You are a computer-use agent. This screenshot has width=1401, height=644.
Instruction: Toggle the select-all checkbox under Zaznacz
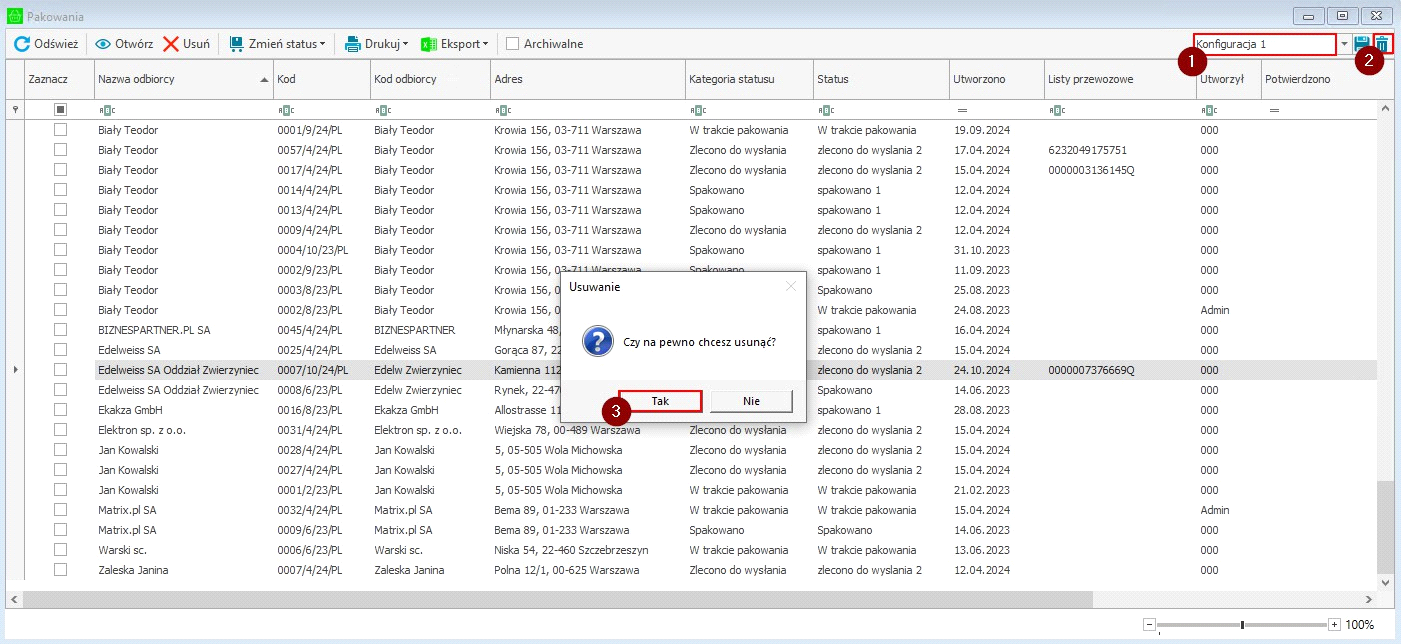click(60, 109)
